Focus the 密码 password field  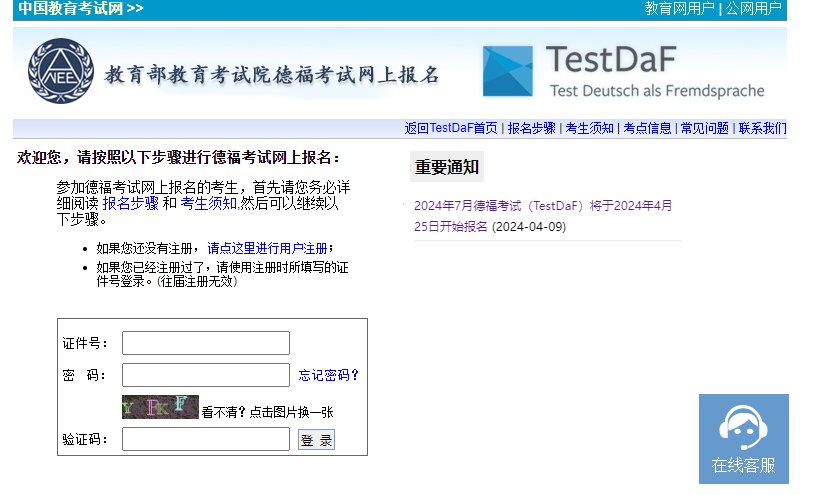[x=206, y=375]
